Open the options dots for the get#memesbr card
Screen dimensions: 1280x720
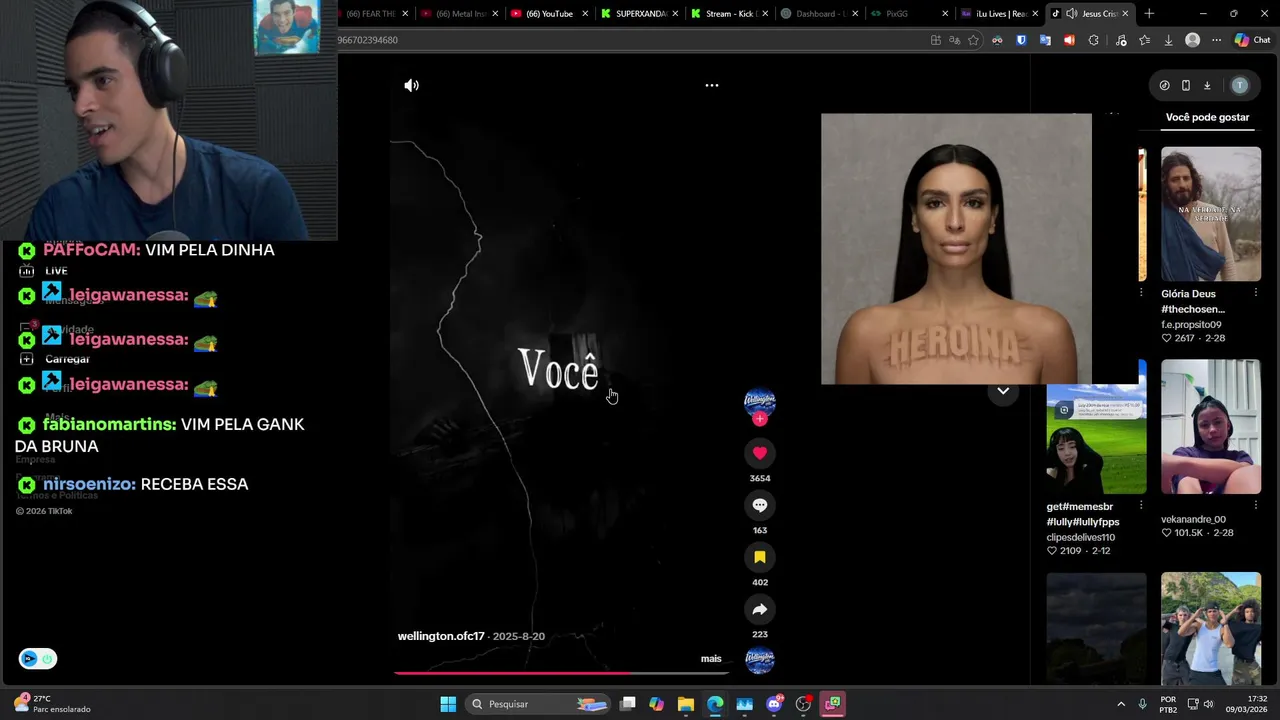pyautogui.click(x=1141, y=506)
